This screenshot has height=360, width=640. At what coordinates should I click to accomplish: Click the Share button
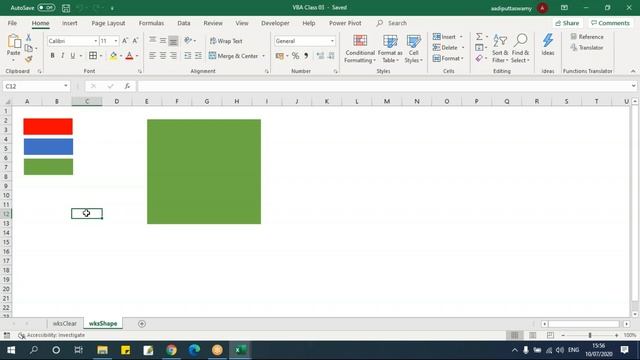[567, 23]
